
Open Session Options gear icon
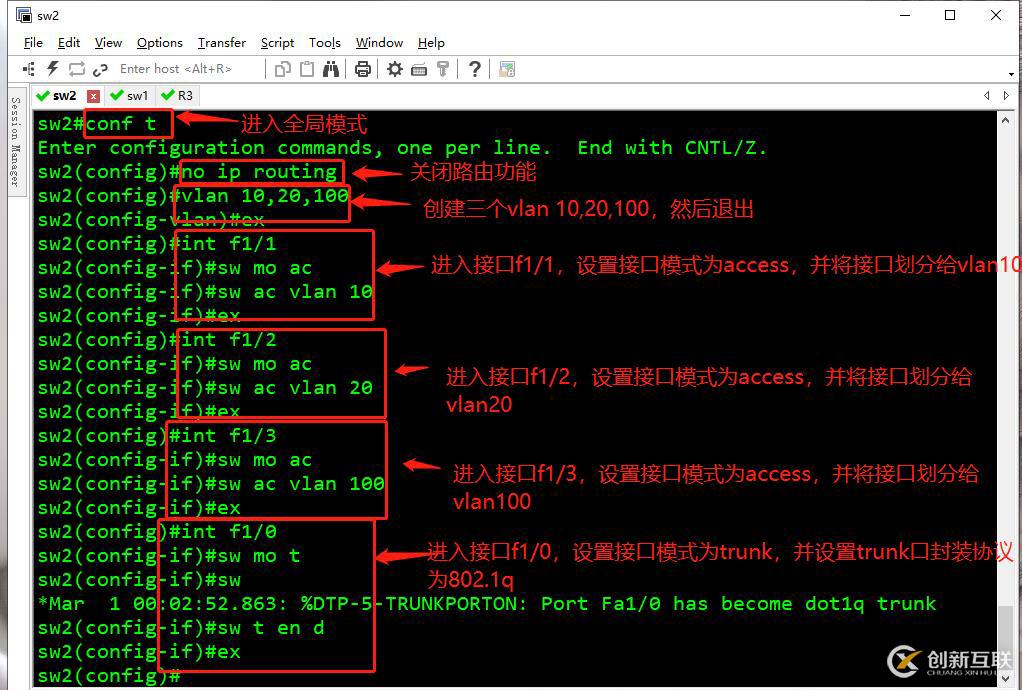[x=395, y=68]
